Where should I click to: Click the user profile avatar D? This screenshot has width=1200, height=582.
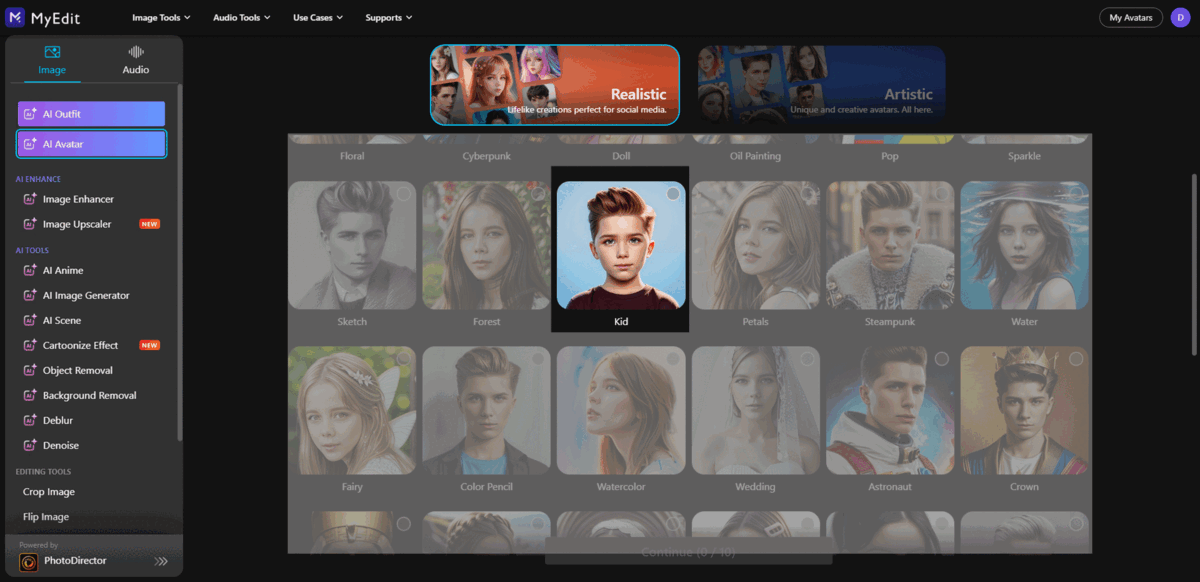point(1180,17)
